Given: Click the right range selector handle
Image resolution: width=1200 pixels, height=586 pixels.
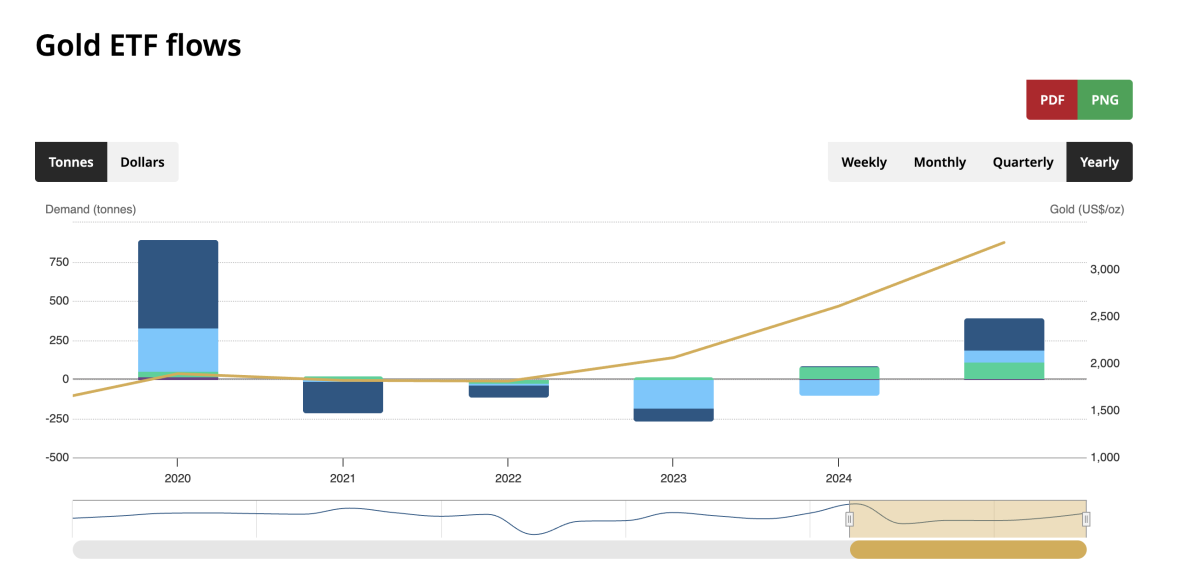Looking at the screenshot, I should coord(1085,519).
